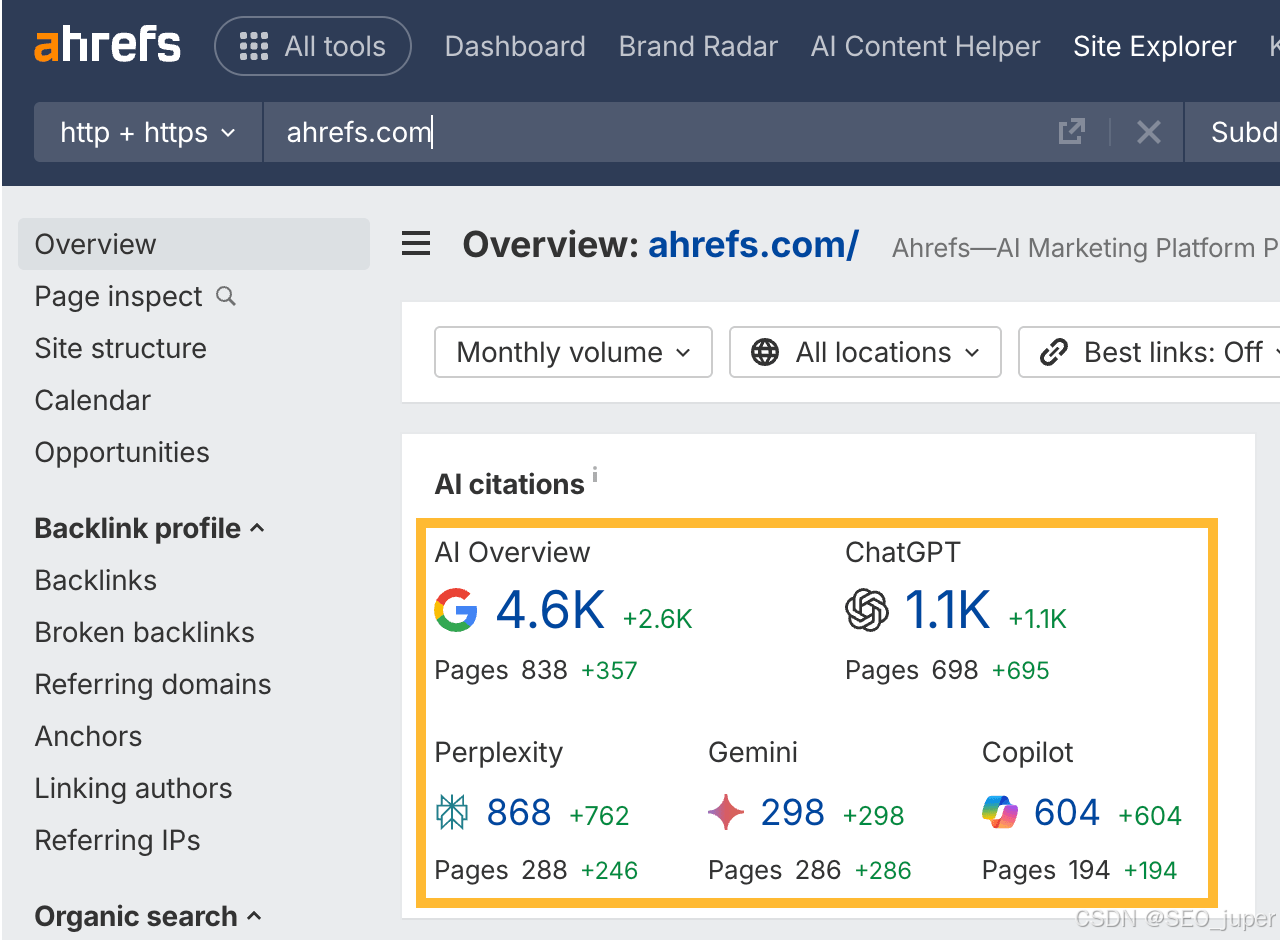Click the +2.6K AI Overview change
This screenshot has width=1280, height=940.
pyautogui.click(x=658, y=619)
